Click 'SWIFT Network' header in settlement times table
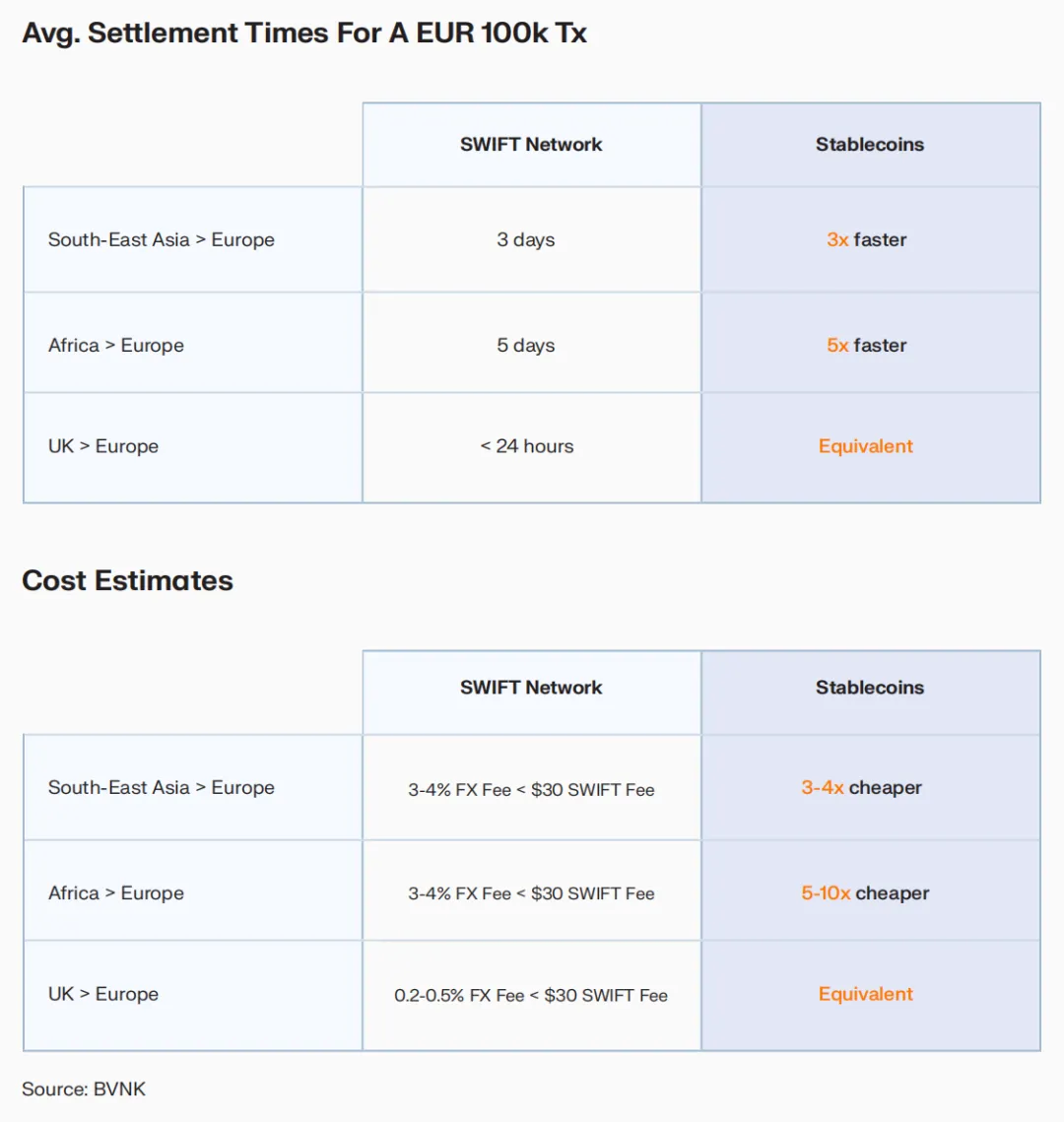 pos(531,145)
